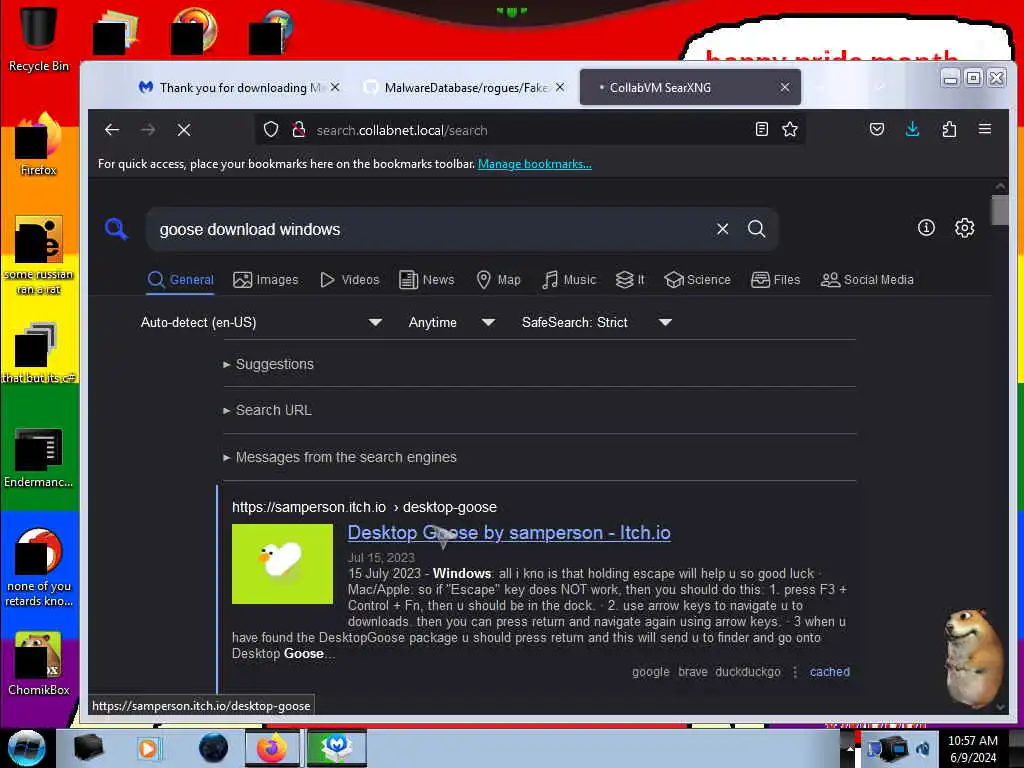Image resolution: width=1024 pixels, height=768 pixels.
Task: Go back with the browser back arrow
Action: (112, 130)
